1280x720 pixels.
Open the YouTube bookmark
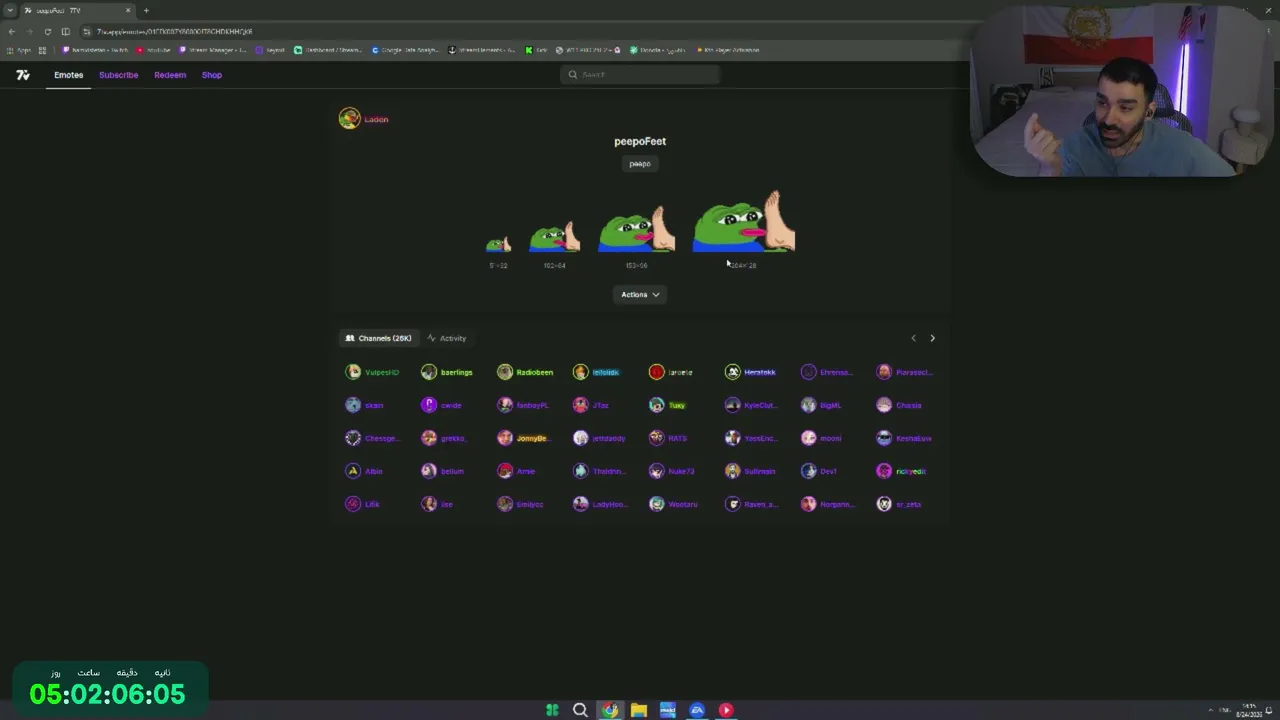pos(154,50)
